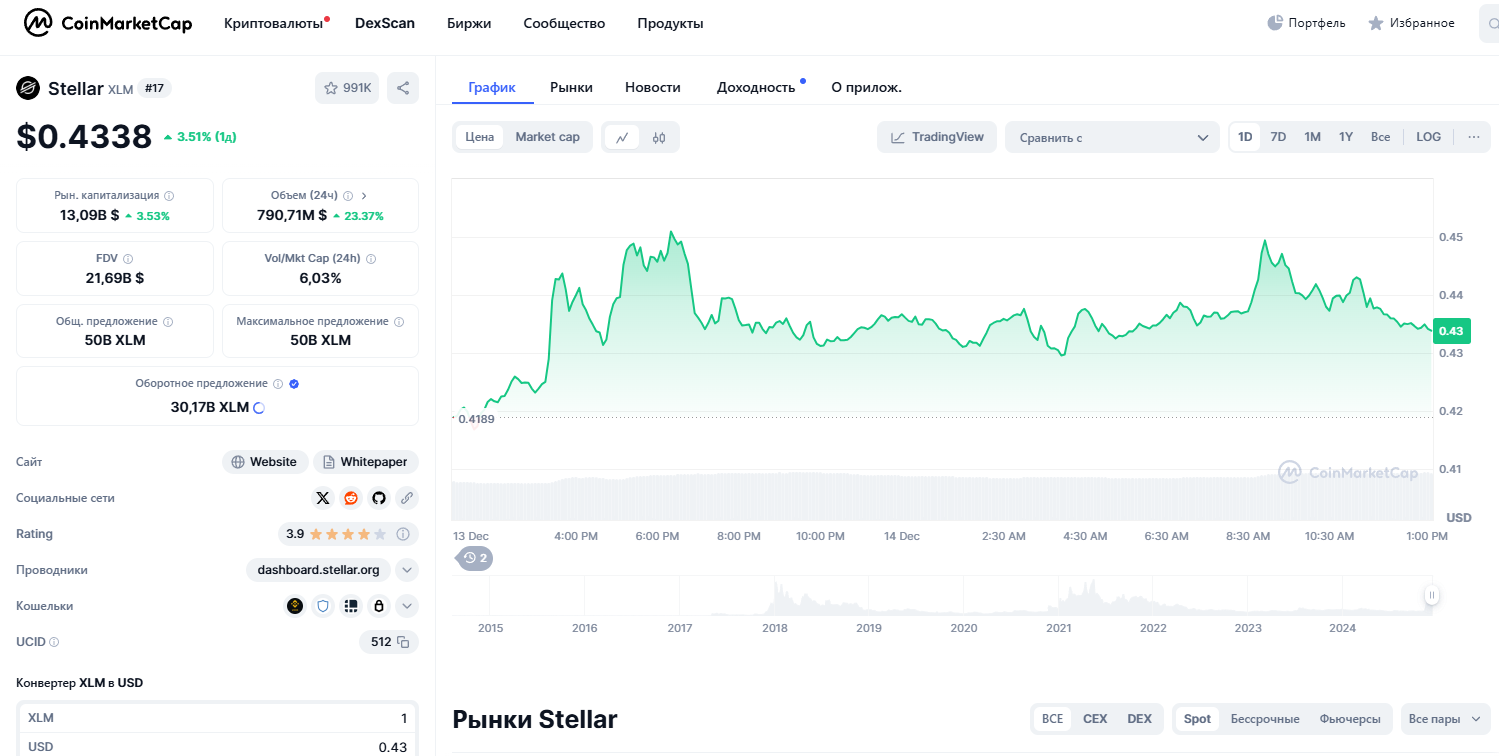1499x756 pixels.
Task: Switch chart to Цена view
Action: pos(480,137)
